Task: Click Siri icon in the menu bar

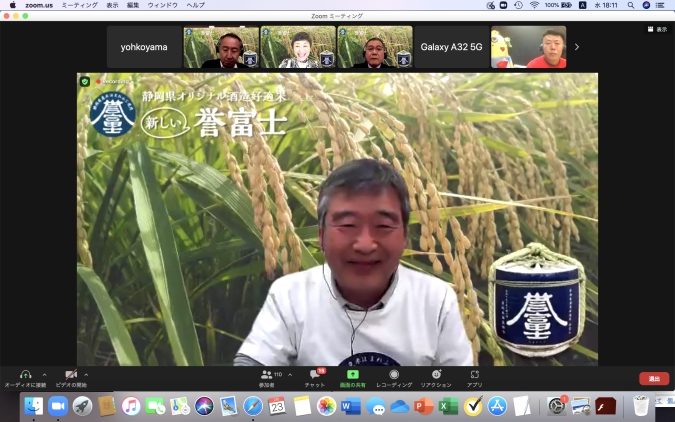Action: (646, 5)
